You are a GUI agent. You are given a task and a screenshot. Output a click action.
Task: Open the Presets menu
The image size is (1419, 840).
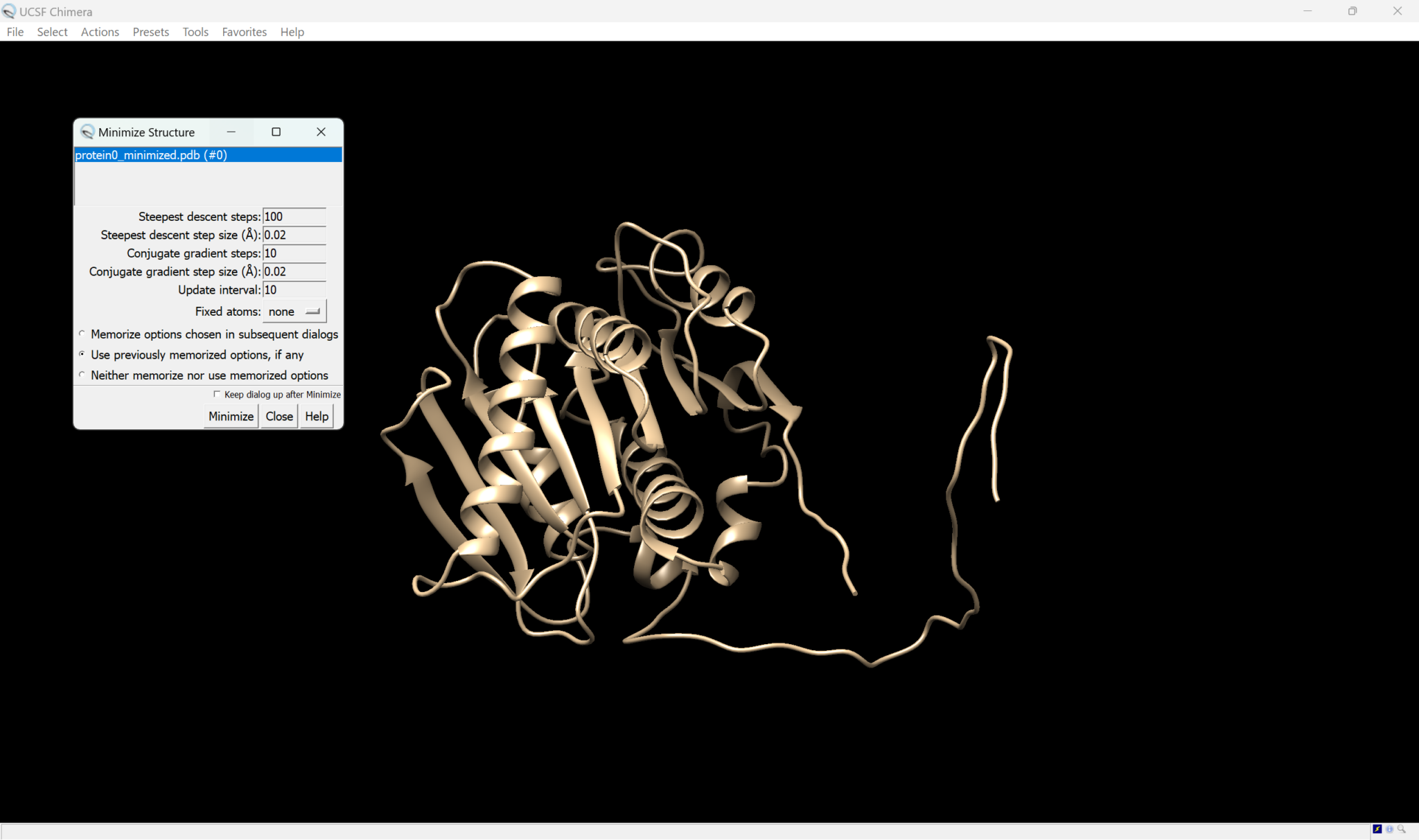pos(150,32)
